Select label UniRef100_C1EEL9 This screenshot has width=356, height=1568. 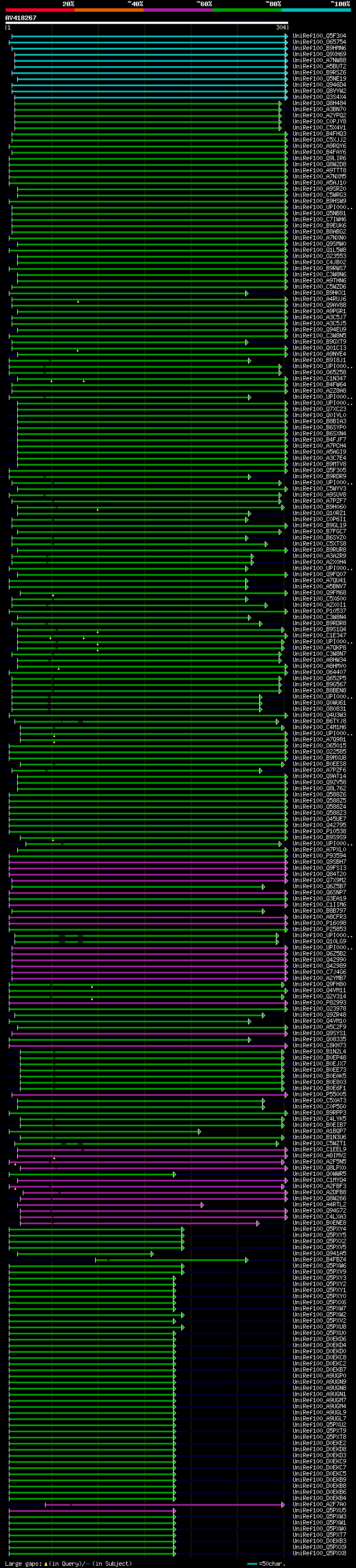[319, 1149]
